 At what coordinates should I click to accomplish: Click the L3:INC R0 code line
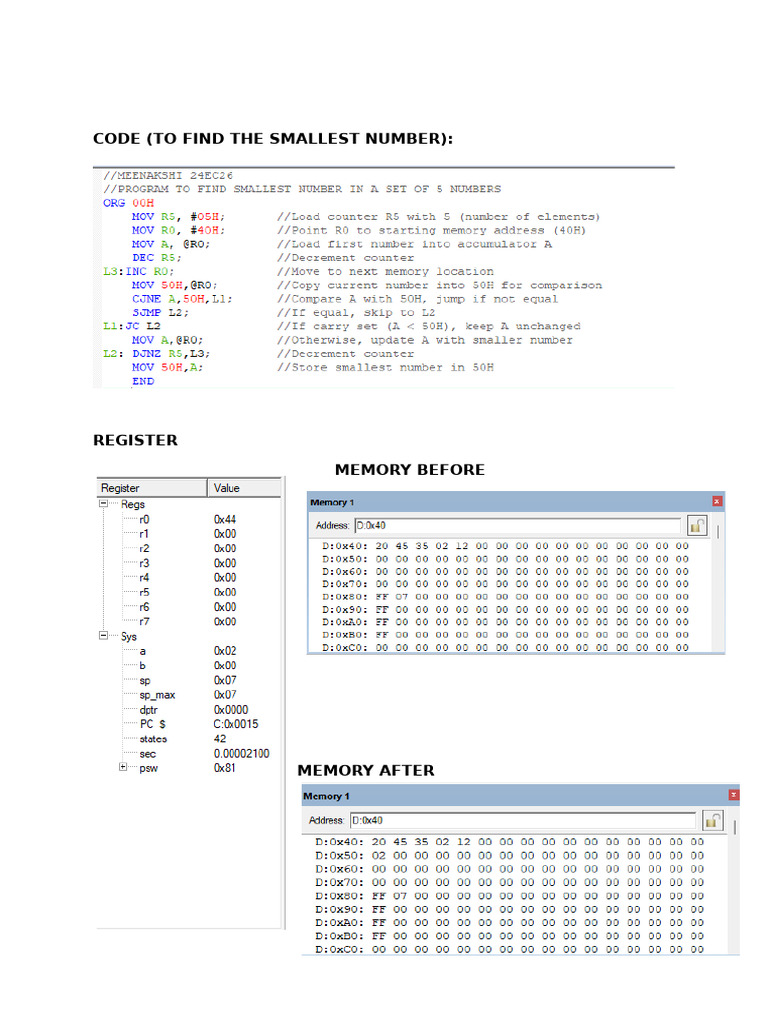(x=138, y=272)
